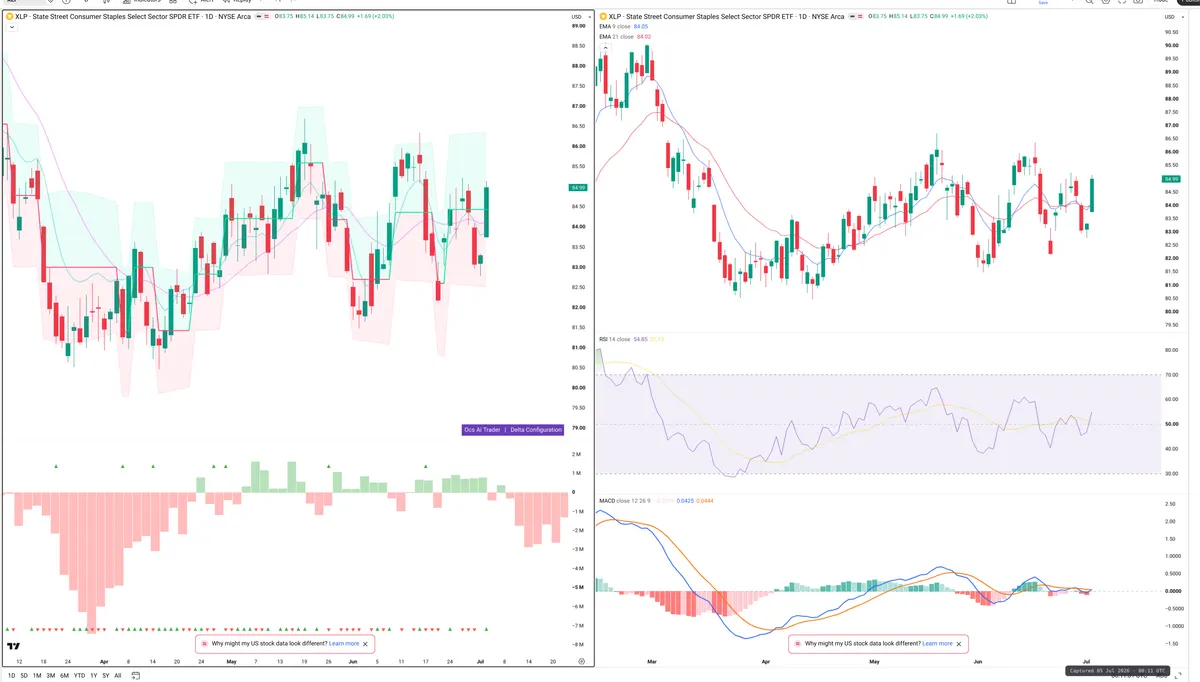Viewport: 1200px width, 682px height.
Task: Click 84.99 price label on left price axis
Action: (x=578, y=188)
